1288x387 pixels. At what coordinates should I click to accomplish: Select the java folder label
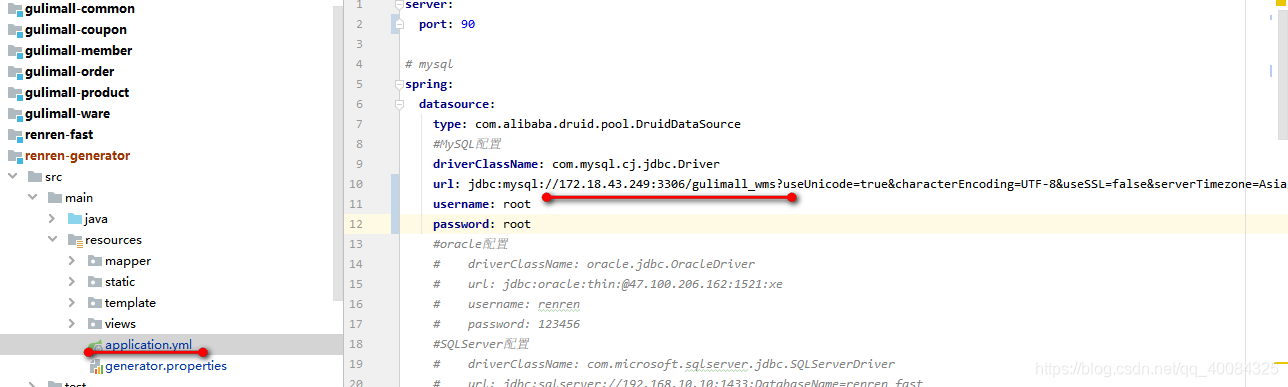tap(96, 219)
